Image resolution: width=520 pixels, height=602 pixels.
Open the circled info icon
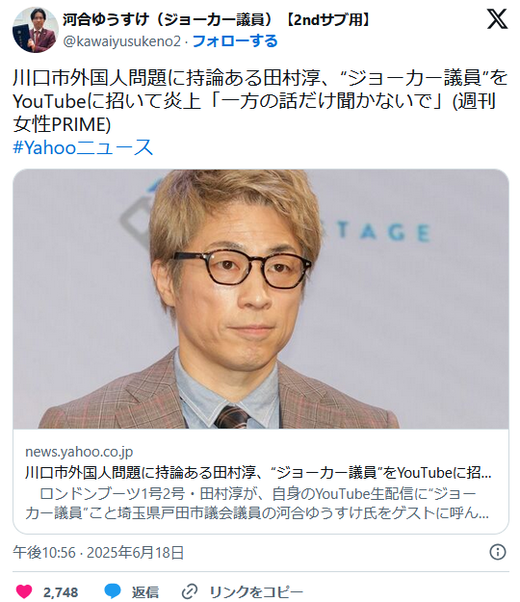tap(498, 552)
